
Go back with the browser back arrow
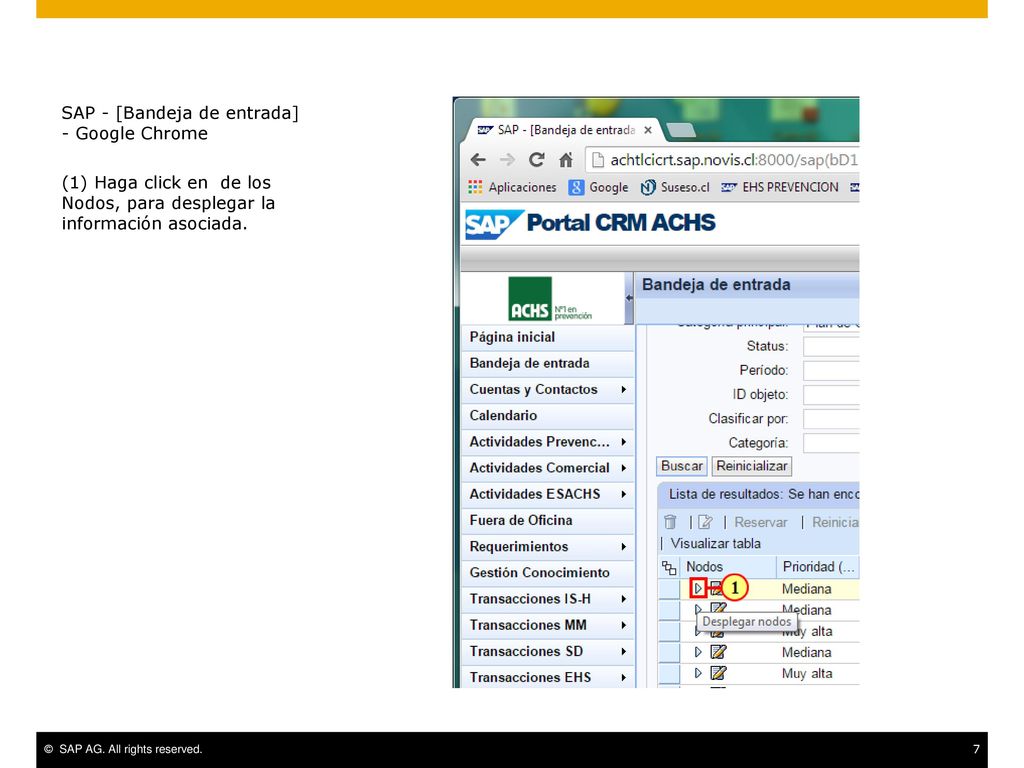[x=478, y=159]
